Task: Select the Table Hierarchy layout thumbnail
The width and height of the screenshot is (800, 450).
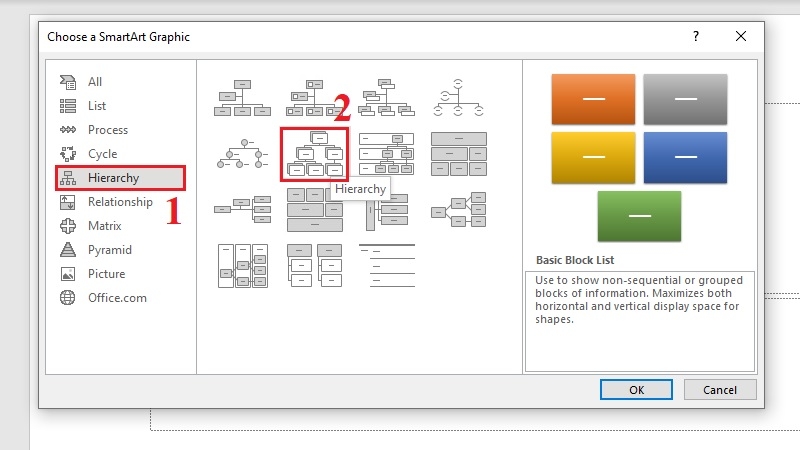Action: point(459,154)
